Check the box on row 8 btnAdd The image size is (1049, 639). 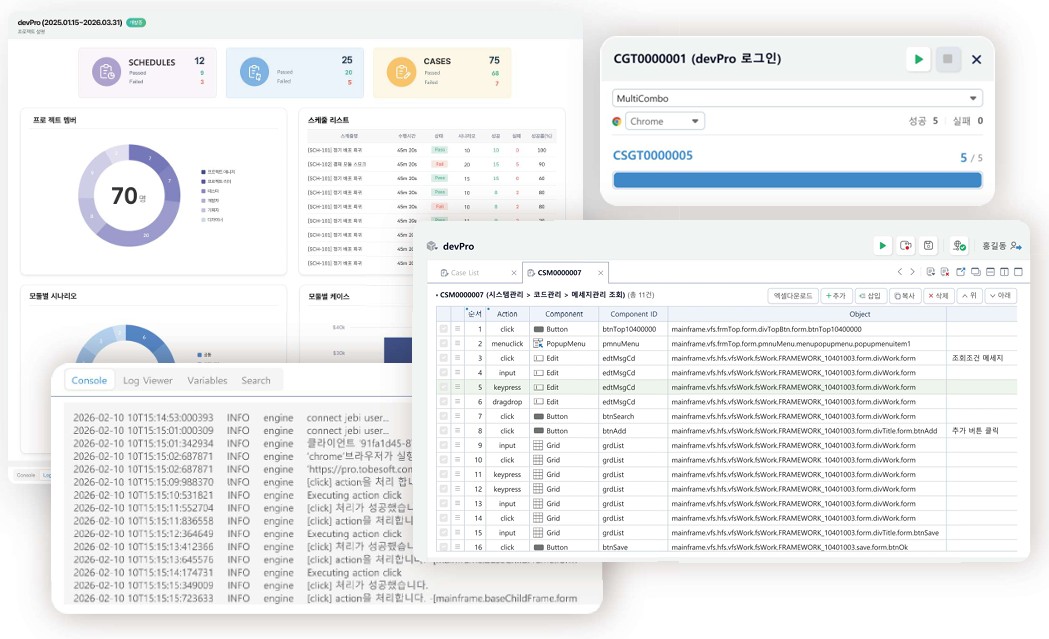coord(443,431)
